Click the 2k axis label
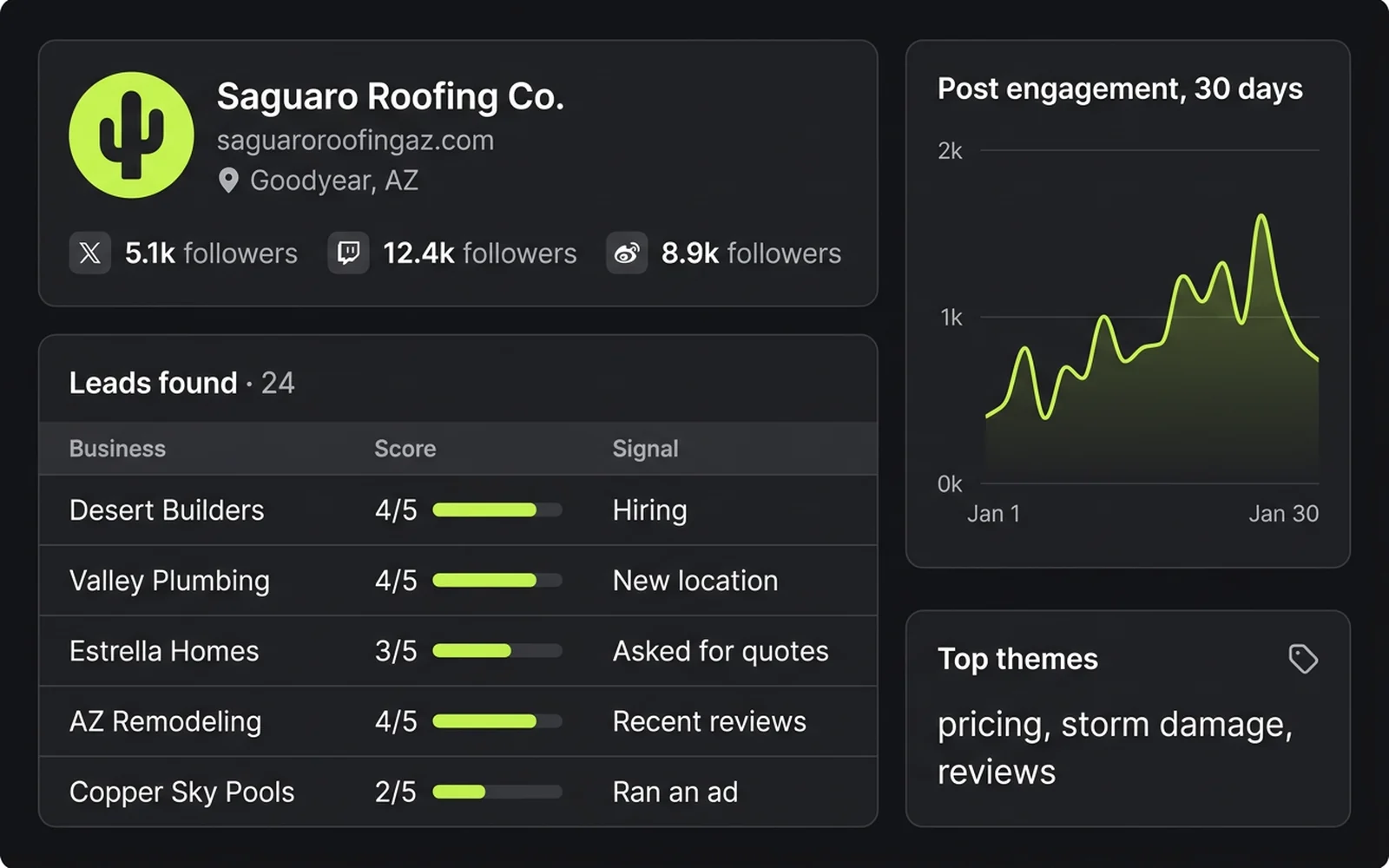Screen dimensions: 1389x868 pos(950,151)
